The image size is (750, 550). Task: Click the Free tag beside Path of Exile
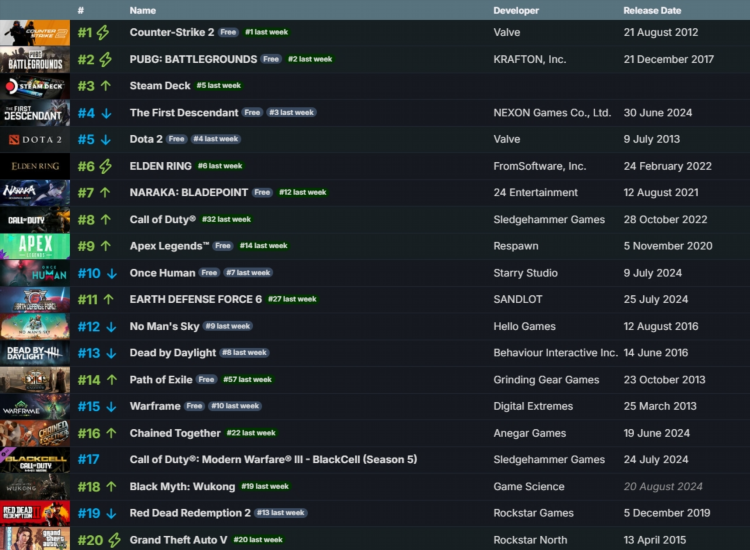(207, 380)
